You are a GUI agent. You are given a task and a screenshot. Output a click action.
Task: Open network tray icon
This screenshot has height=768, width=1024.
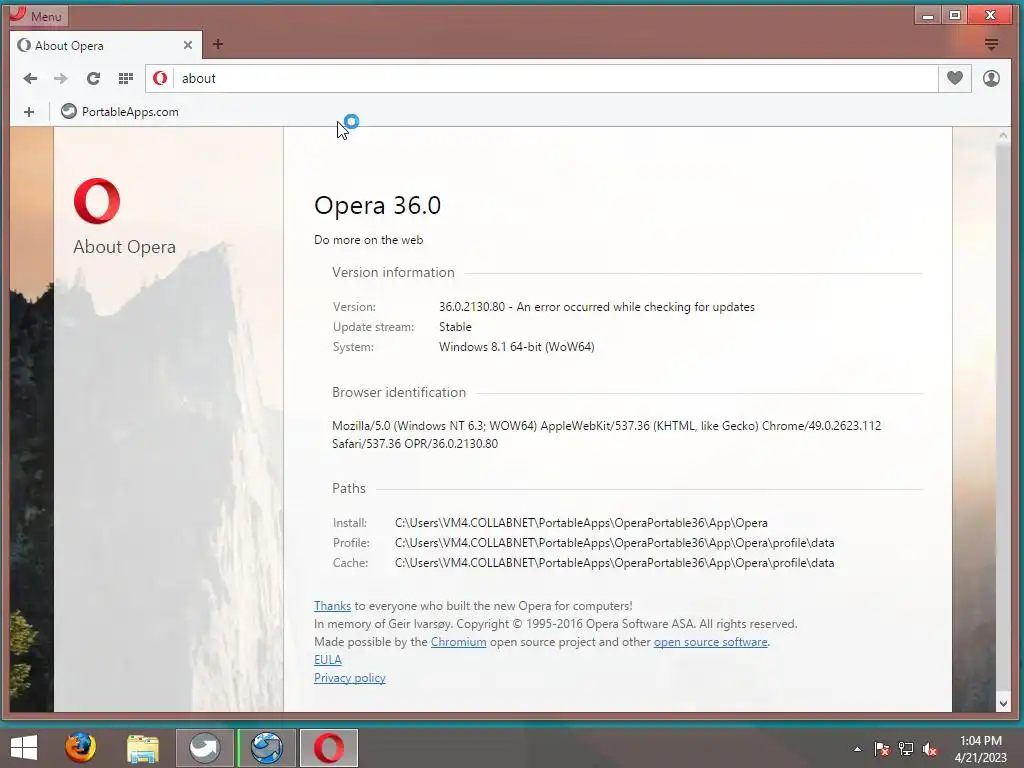click(906, 749)
